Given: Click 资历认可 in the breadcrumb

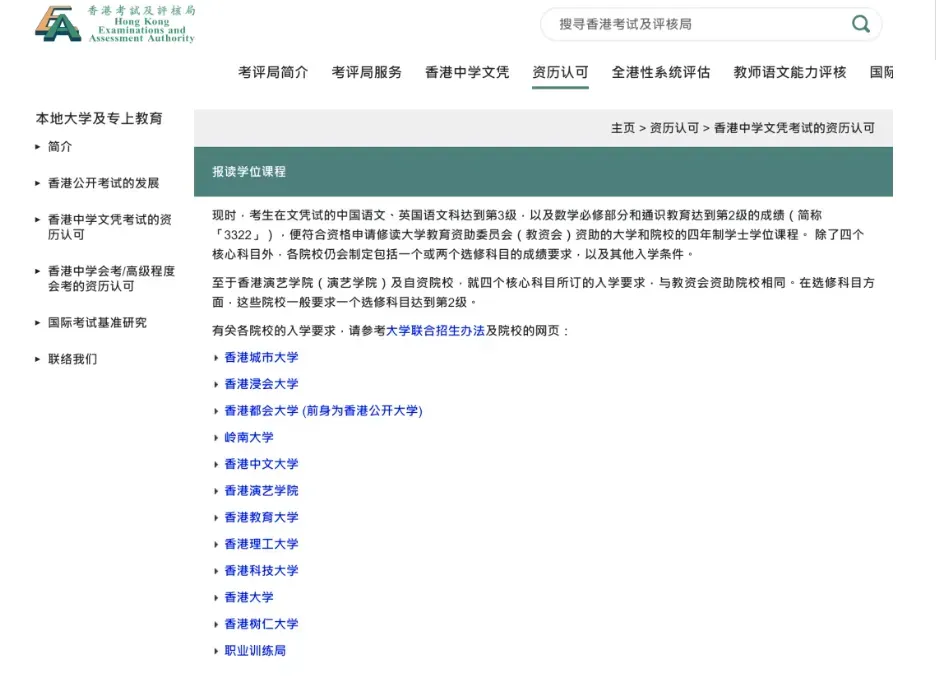Looking at the screenshot, I should [x=674, y=128].
